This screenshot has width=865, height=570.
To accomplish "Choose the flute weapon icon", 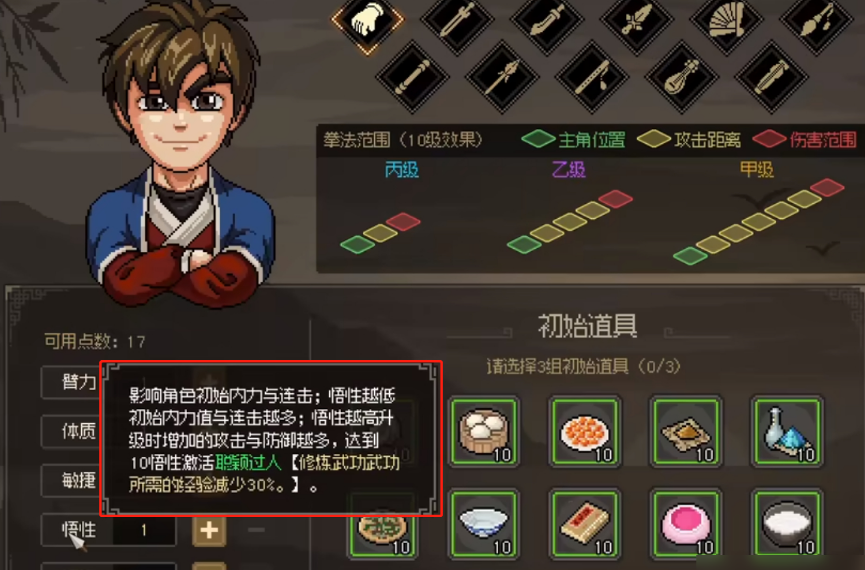I will tap(592, 77).
